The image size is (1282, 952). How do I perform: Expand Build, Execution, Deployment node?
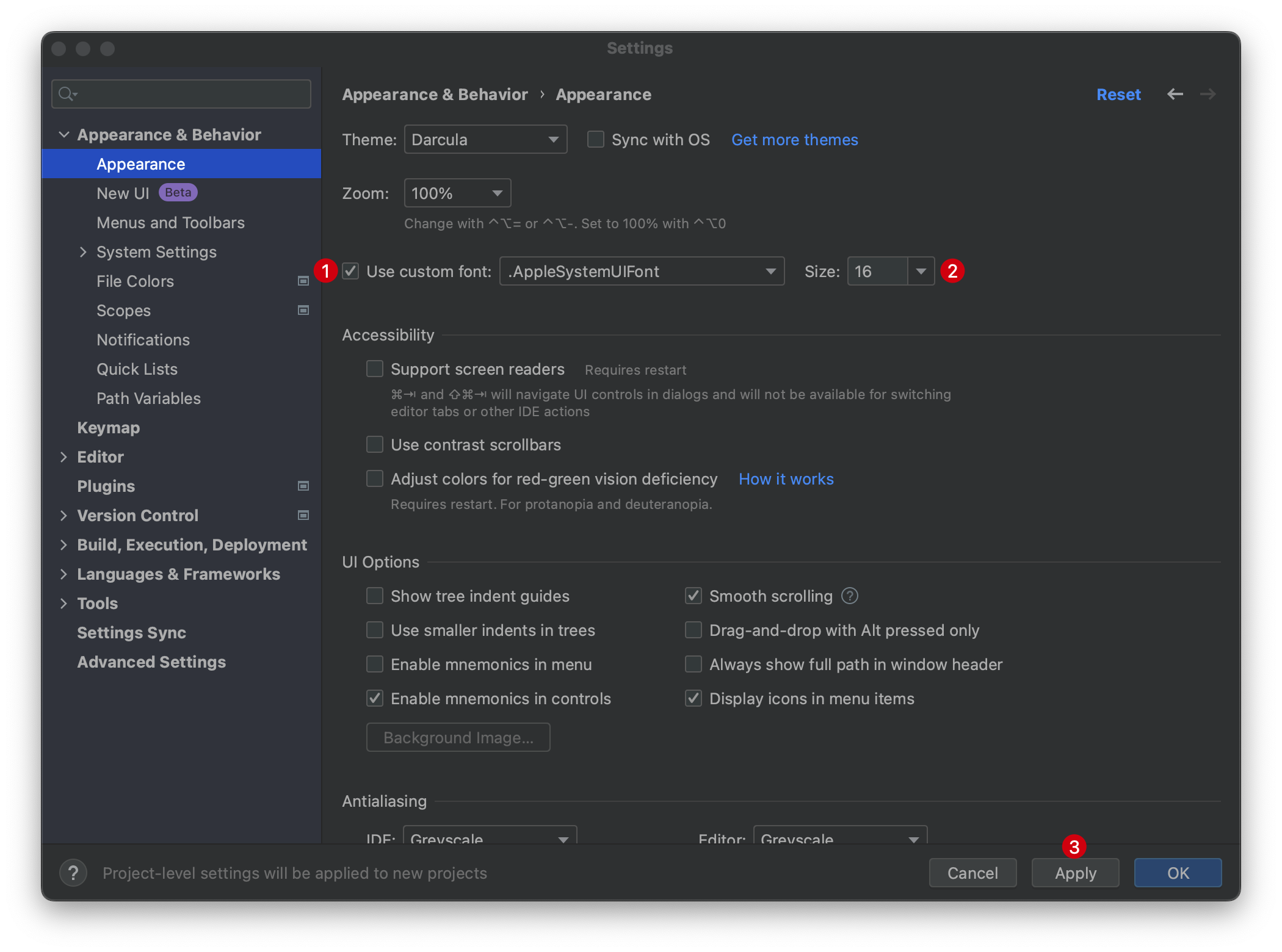[63, 544]
